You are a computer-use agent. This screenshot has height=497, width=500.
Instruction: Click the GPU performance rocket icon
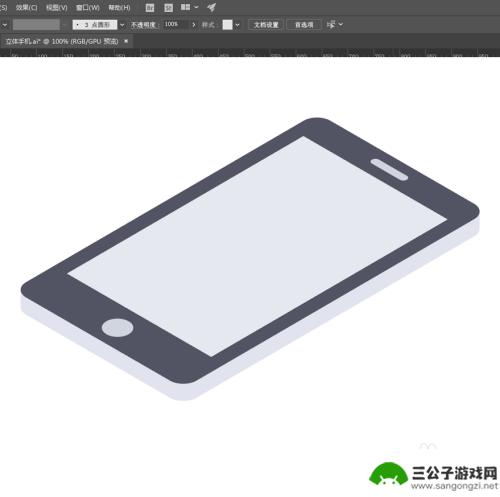point(211,7)
